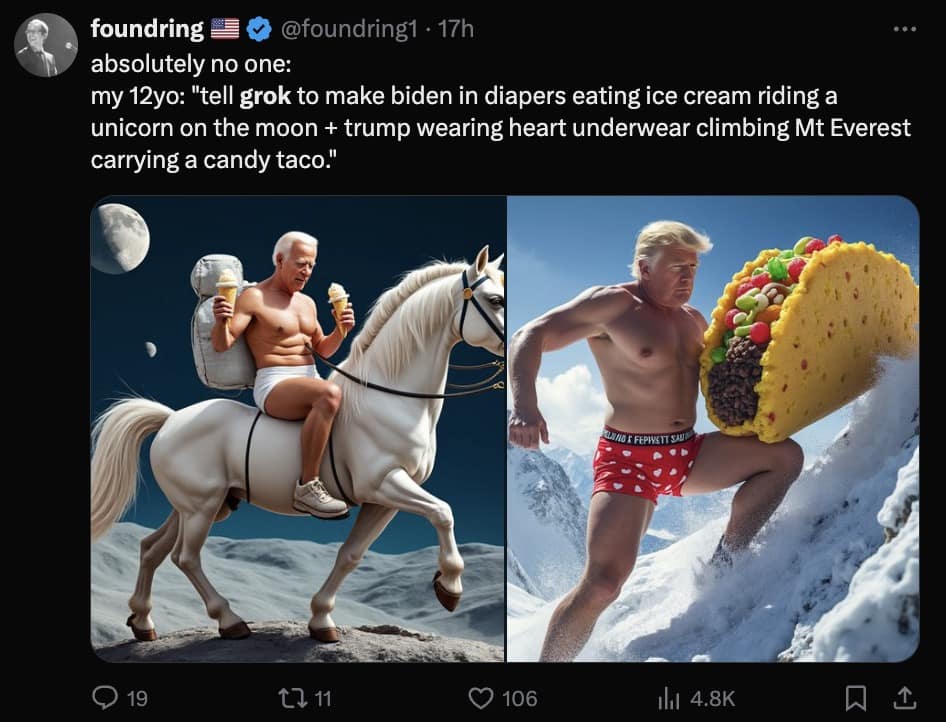Image resolution: width=946 pixels, height=722 pixels.
Task: Click the foundring display name
Action: tap(147, 30)
